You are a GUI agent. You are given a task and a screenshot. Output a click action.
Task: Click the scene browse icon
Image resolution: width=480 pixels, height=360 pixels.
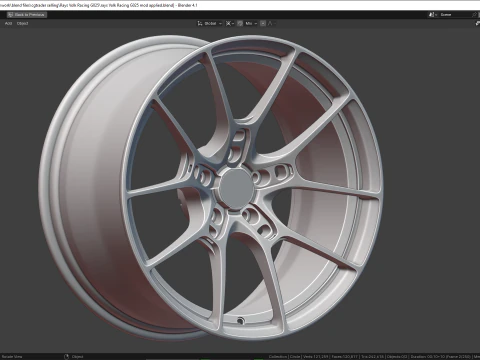click(x=433, y=15)
